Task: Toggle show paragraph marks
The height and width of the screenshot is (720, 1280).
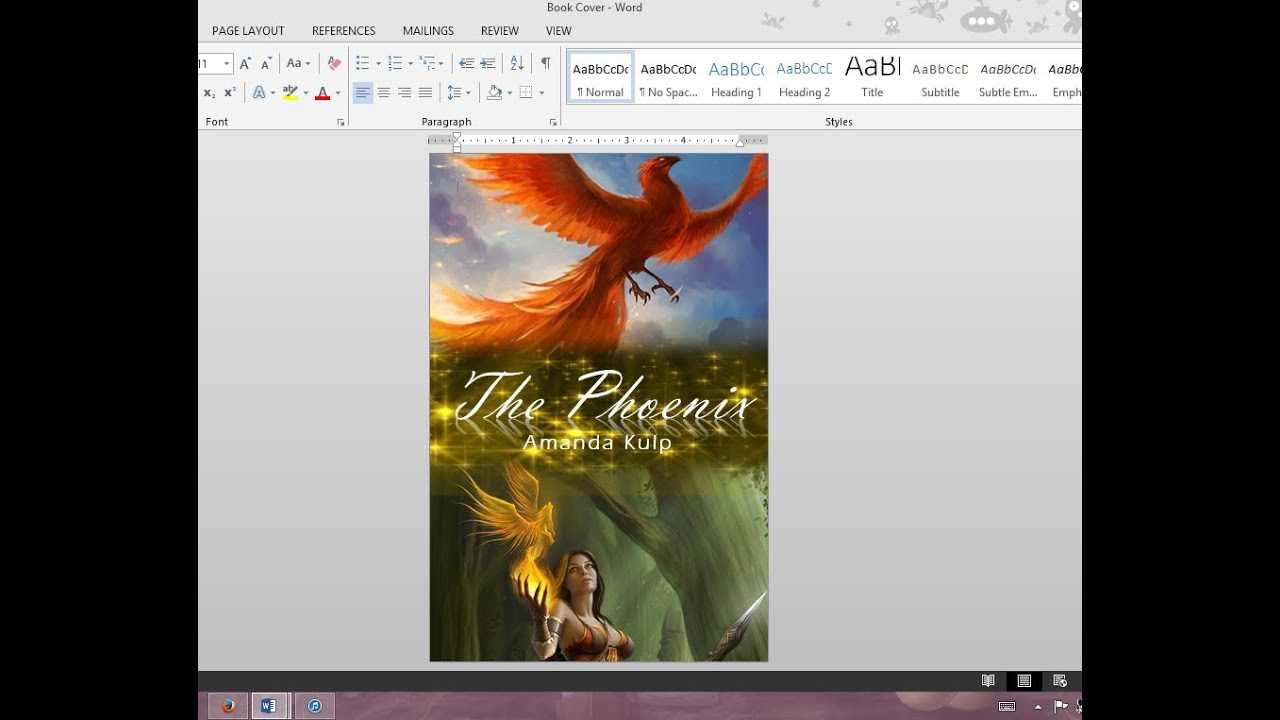Action: pyautogui.click(x=546, y=63)
